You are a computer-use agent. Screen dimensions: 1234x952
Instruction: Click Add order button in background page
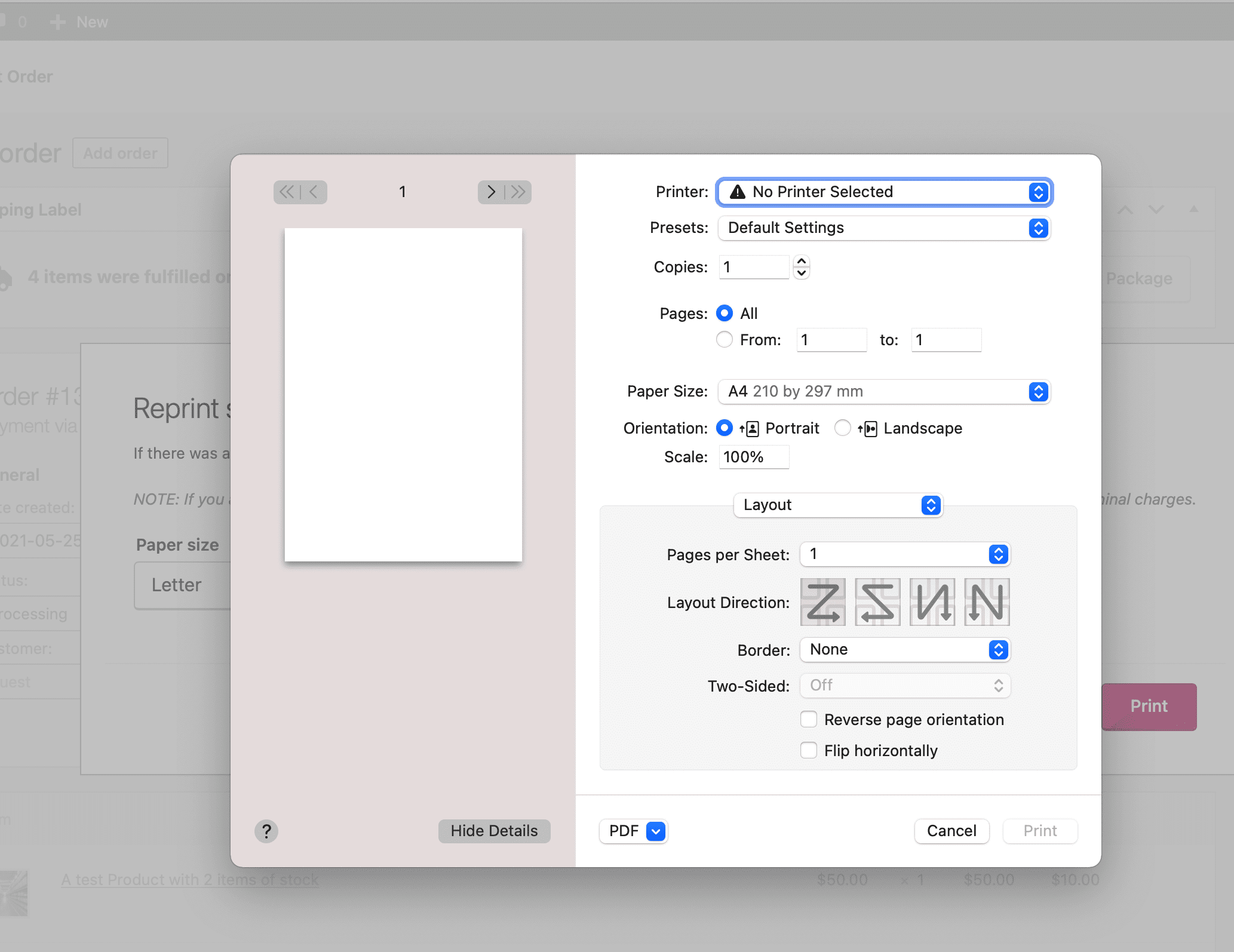click(x=120, y=153)
